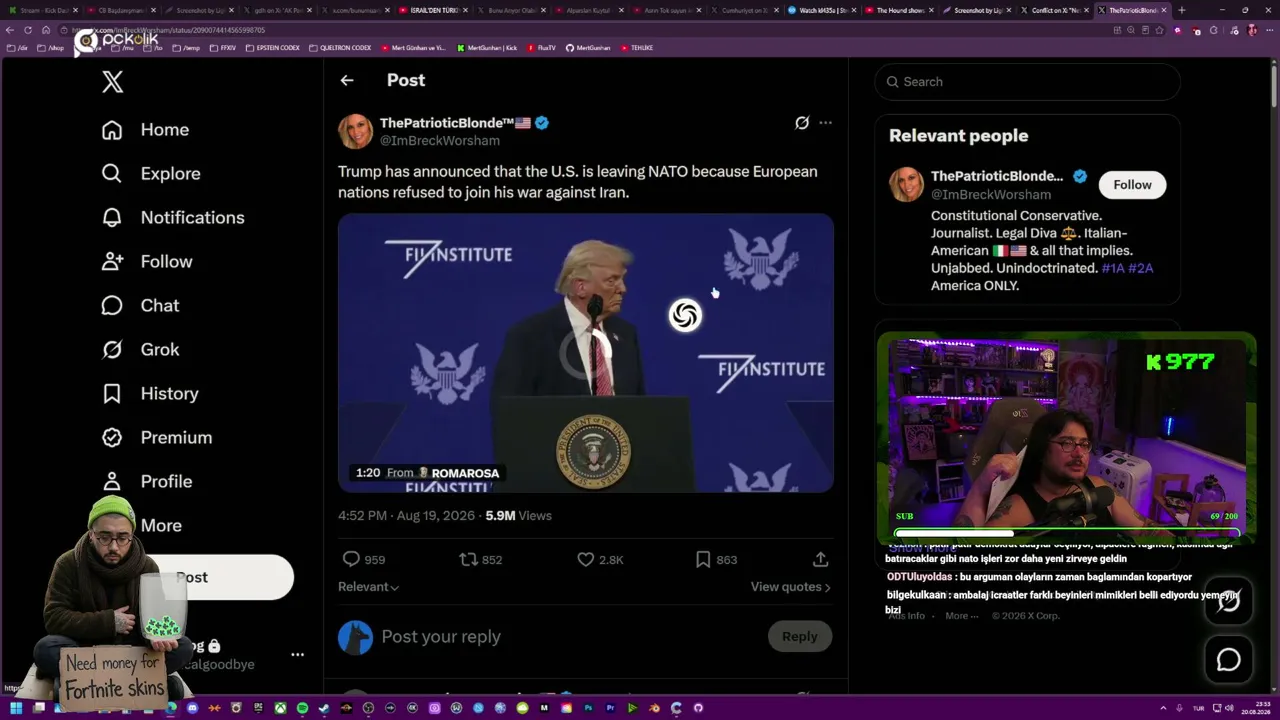Open Steam from the taskbar

[324, 708]
